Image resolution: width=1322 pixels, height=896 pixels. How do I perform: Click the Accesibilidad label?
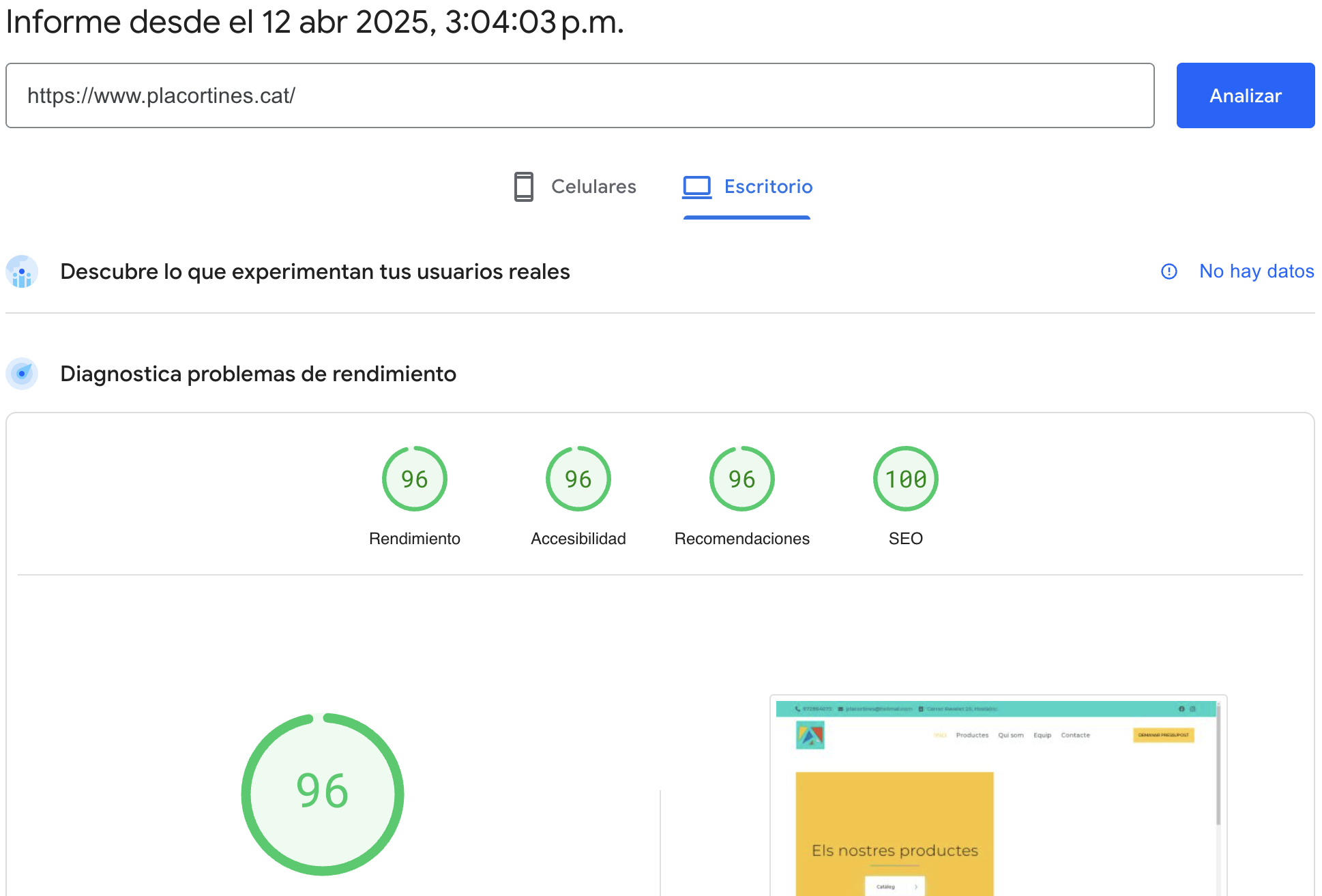point(578,539)
